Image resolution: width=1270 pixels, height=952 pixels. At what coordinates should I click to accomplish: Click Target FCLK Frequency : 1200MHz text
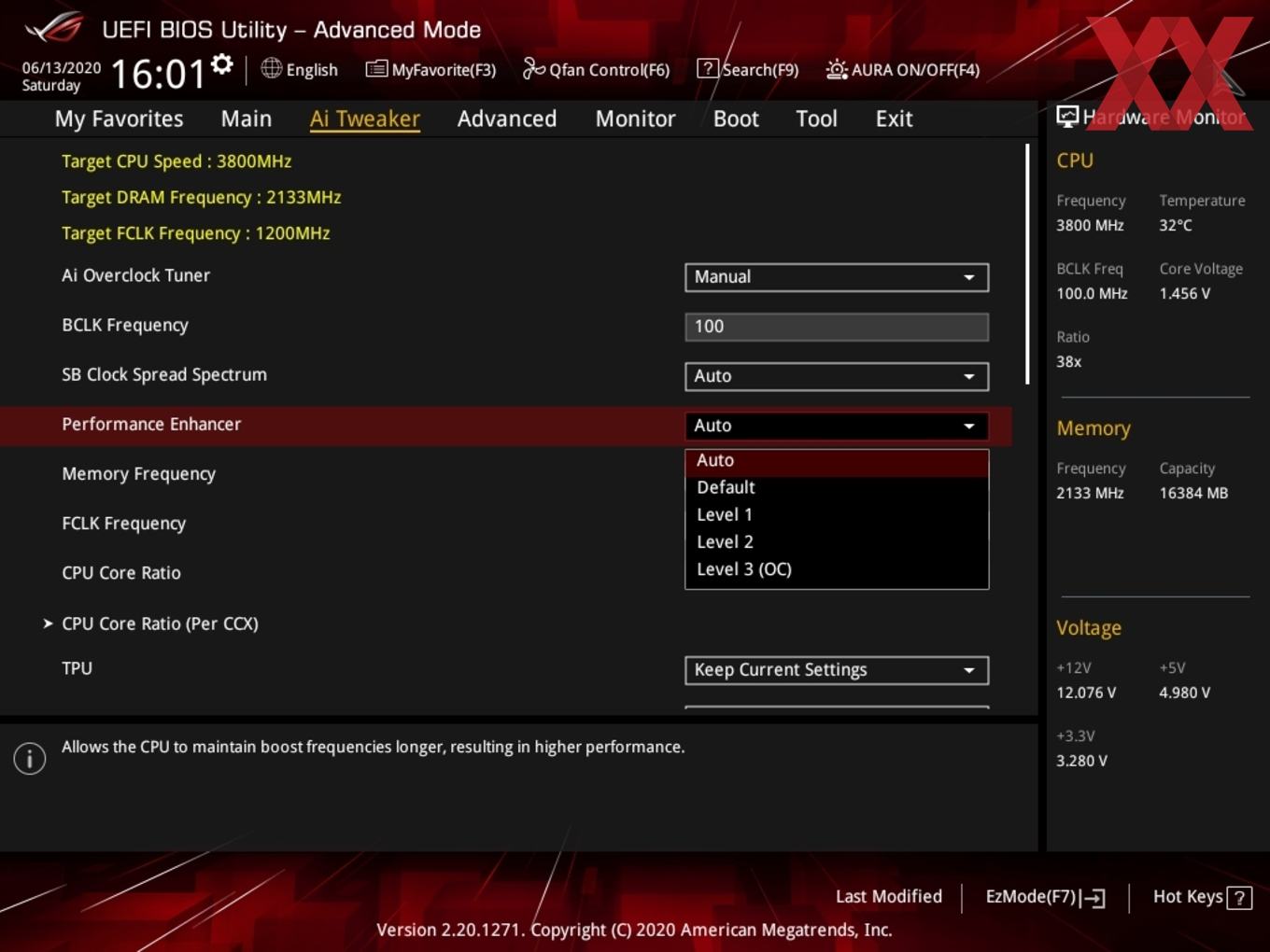[x=195, y=233]
